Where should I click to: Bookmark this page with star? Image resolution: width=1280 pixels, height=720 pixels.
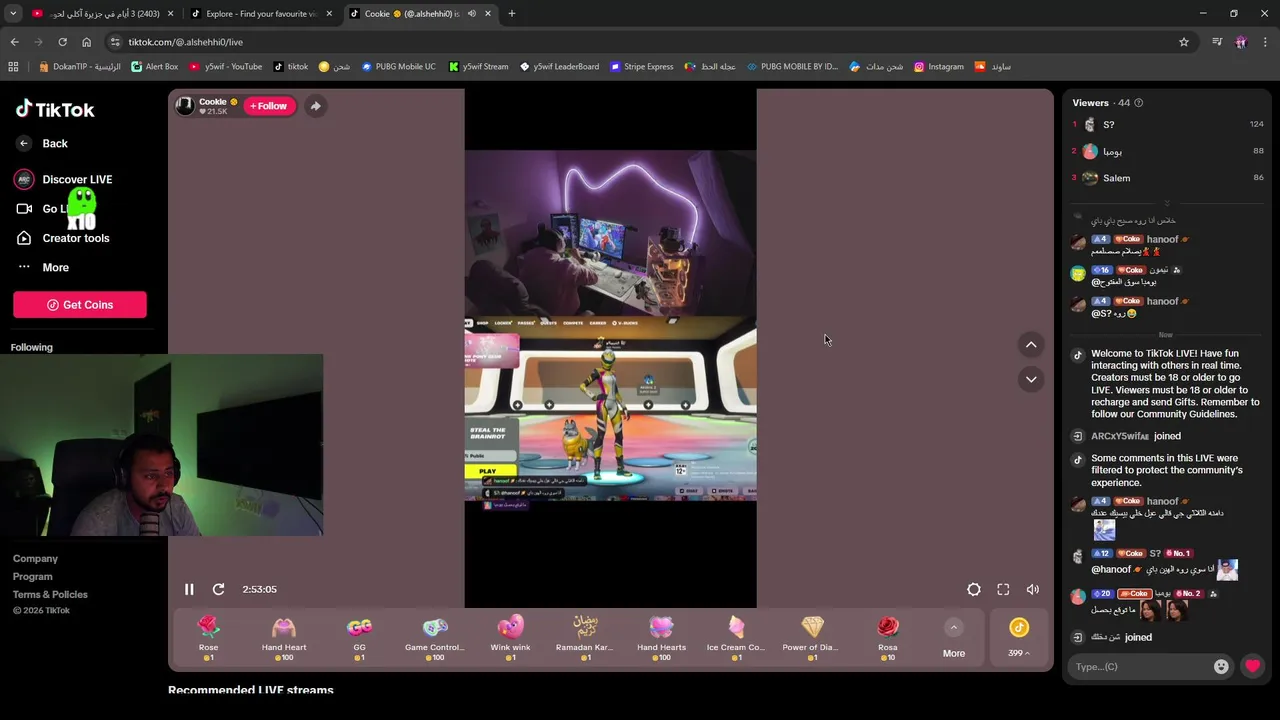[x=1184, y=42]
